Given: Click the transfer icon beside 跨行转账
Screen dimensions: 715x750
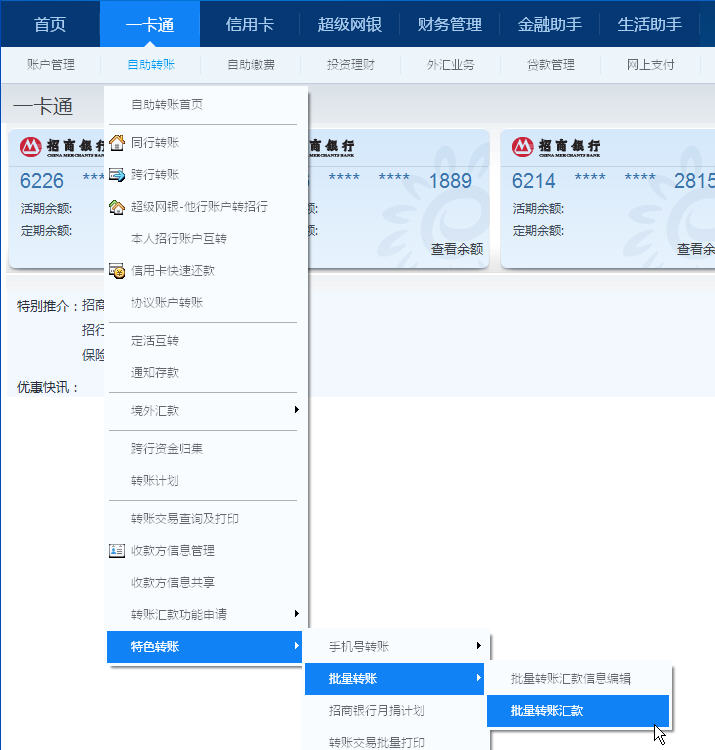Looking at the screenshot, I should tap(117, 175).
